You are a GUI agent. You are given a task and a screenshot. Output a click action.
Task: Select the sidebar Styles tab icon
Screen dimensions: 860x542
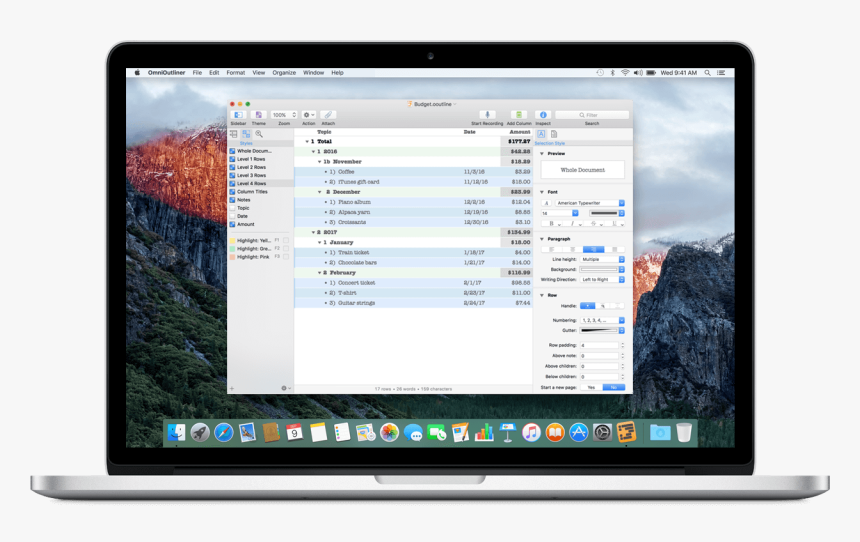click(246, 134)
